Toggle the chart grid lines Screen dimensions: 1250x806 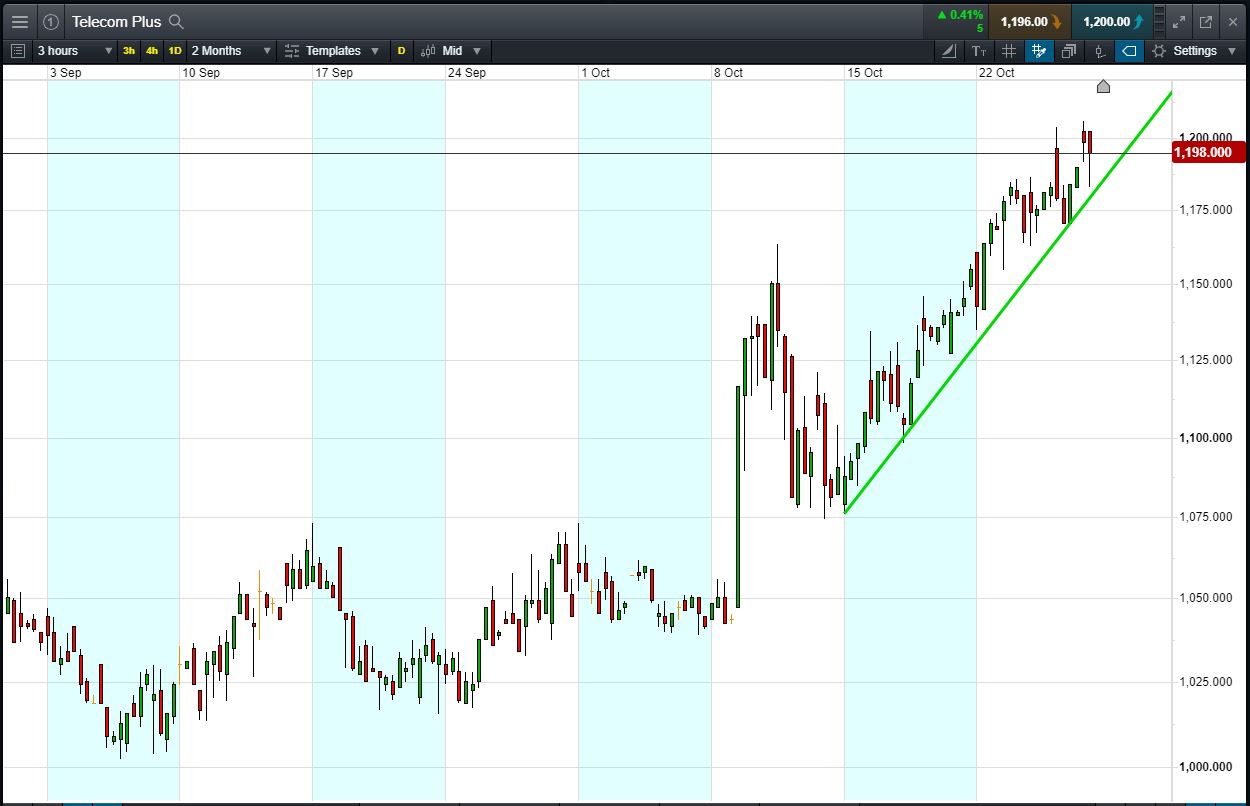[1009, 51]
